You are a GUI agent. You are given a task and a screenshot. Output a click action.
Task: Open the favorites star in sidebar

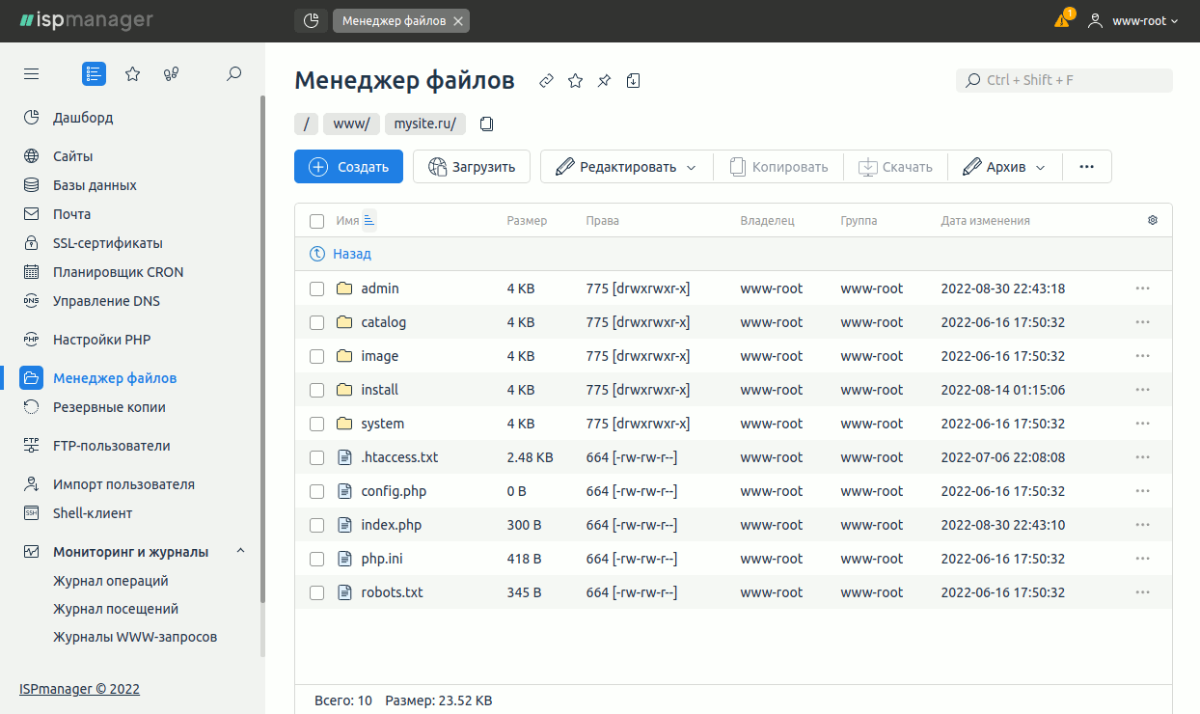(132, 74)
